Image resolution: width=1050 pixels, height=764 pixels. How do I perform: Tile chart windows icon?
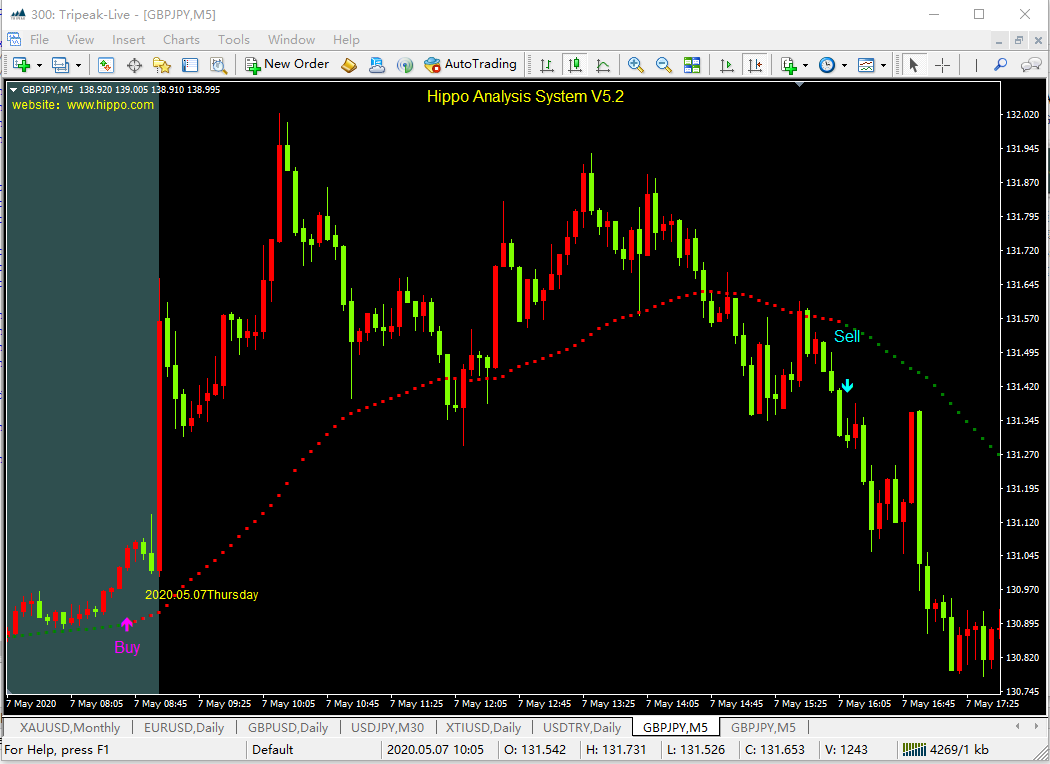point(692,65)
